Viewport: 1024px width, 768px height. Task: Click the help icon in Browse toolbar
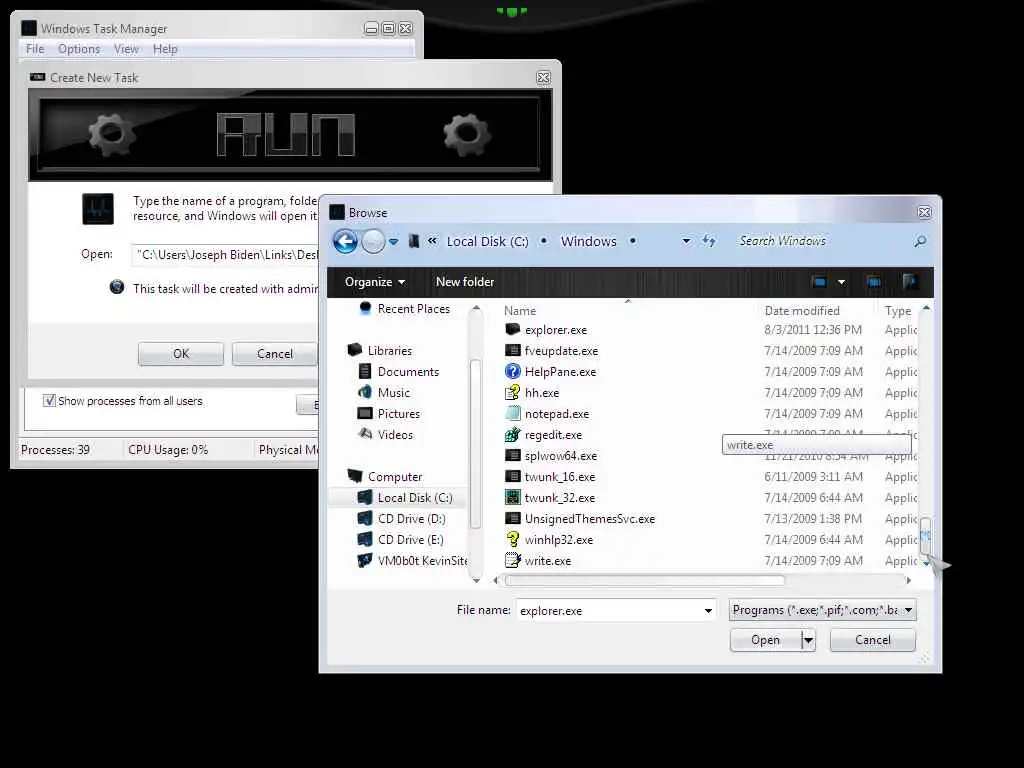(910, 282)
